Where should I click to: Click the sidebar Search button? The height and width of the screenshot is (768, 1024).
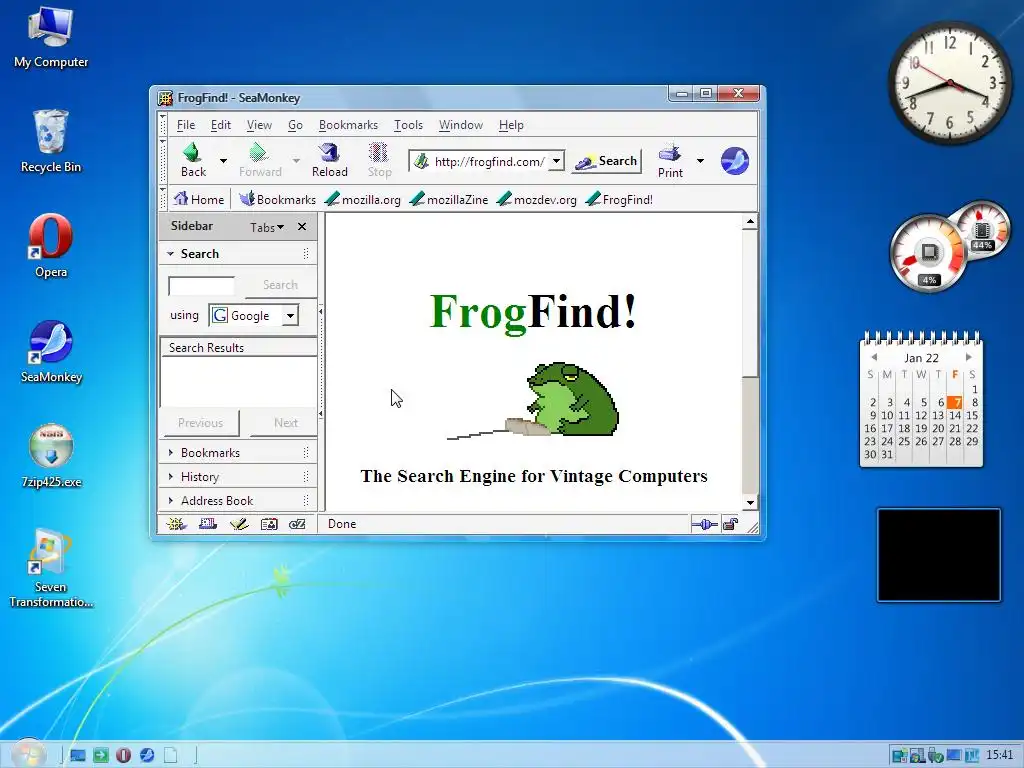click(x=280, y=285)
